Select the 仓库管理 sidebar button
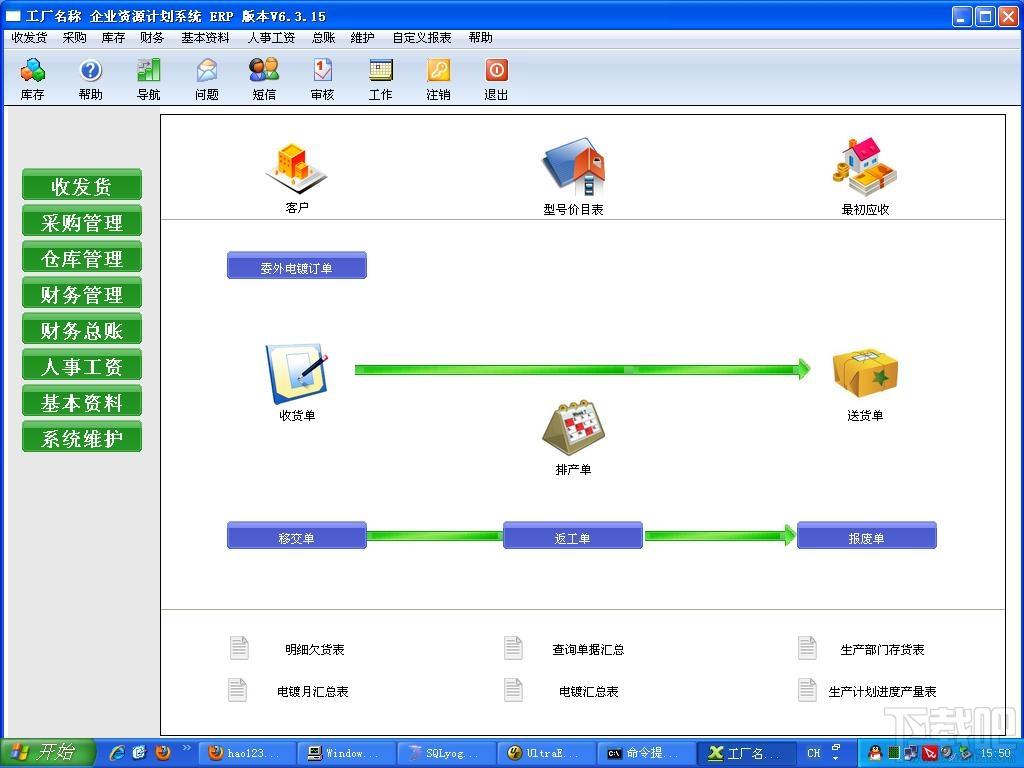Screen dimensions: 1024x768 tap(82, 258)
